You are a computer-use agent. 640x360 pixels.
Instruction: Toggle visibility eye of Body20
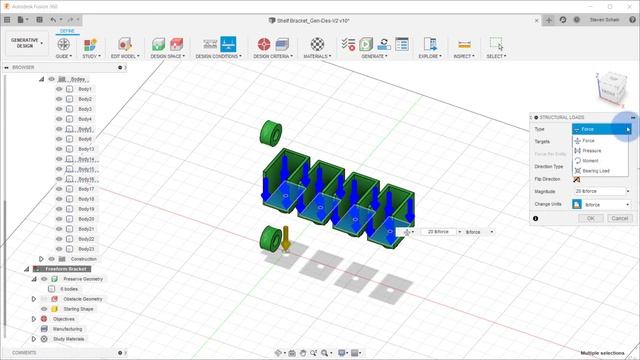(x=59, y=219)
